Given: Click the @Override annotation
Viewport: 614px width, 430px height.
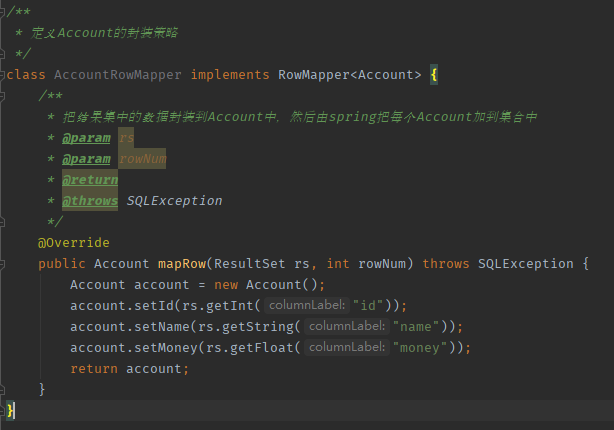Looking at the screenshot, I should click(x=74, y=243).
